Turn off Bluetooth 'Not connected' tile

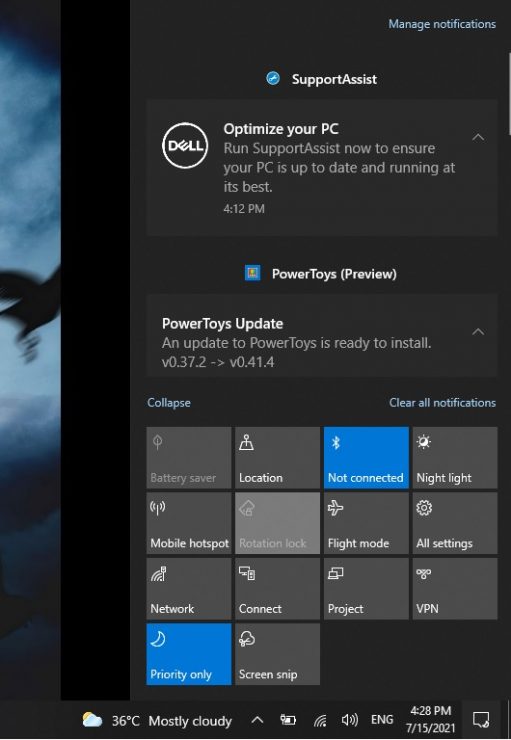[x=366, y=457]
